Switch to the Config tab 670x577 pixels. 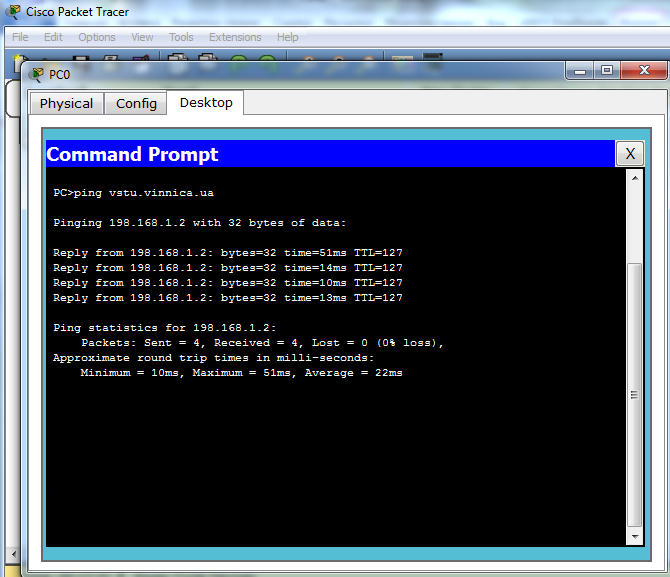tap(136, 104)
